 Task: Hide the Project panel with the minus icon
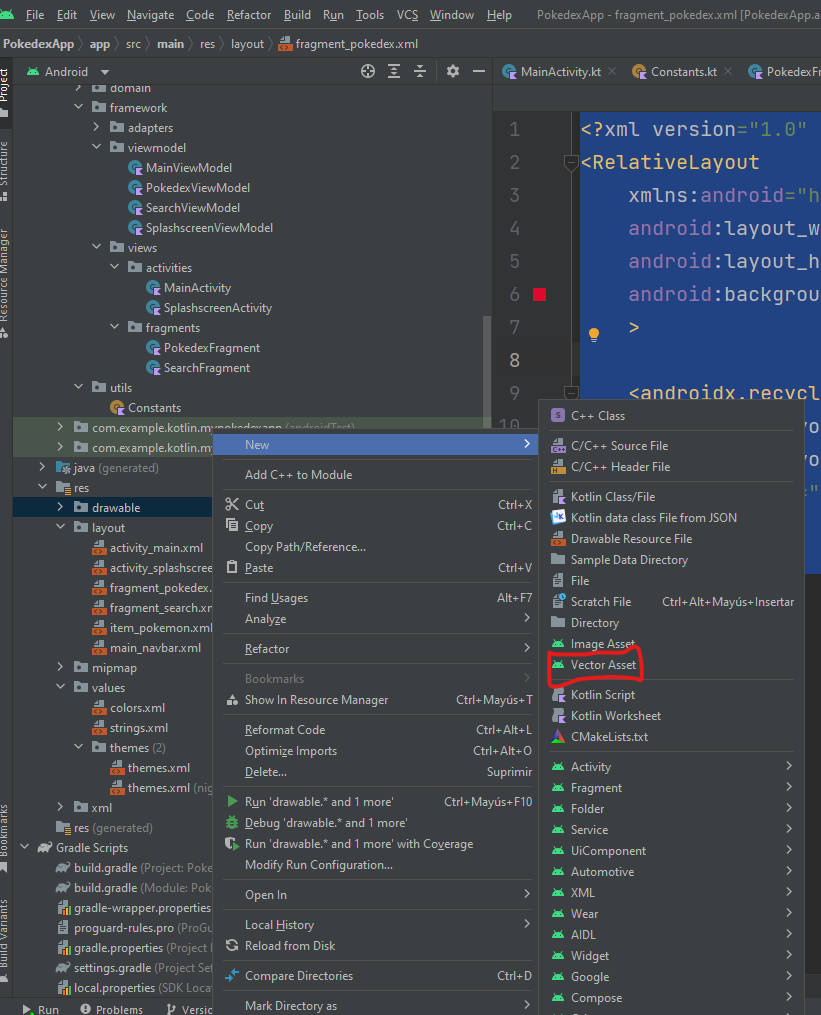(x=477, y=71)
